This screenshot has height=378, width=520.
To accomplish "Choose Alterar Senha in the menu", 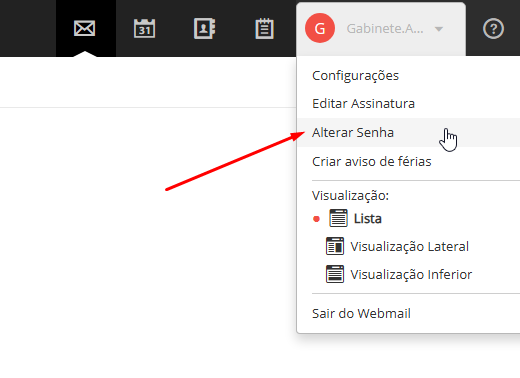I will [x=353, y=132].
